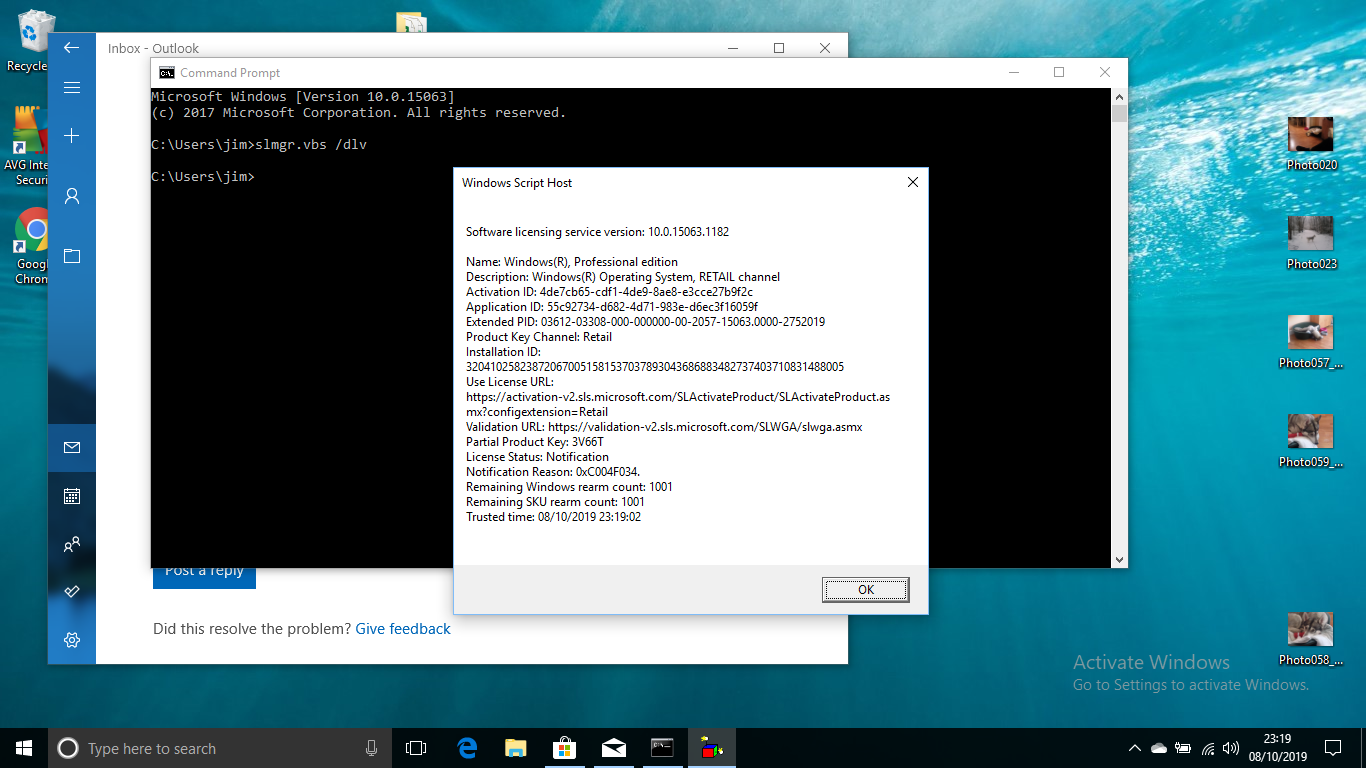The height and width of the screenshot is (768, 1366).
Task: Open the volume speaker tray icon
Action: point(1231,748)
